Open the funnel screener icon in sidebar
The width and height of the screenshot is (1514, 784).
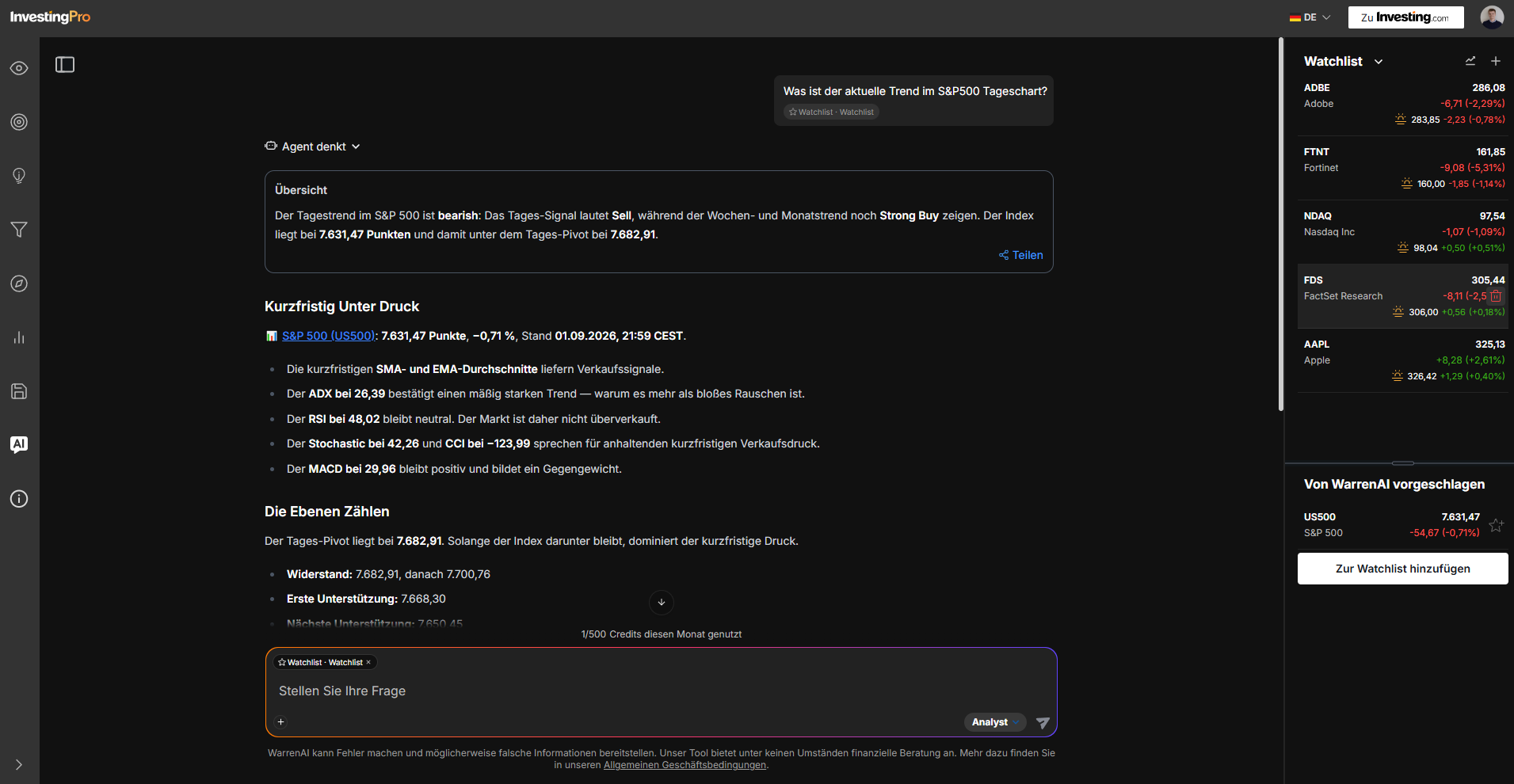[19, 230]
